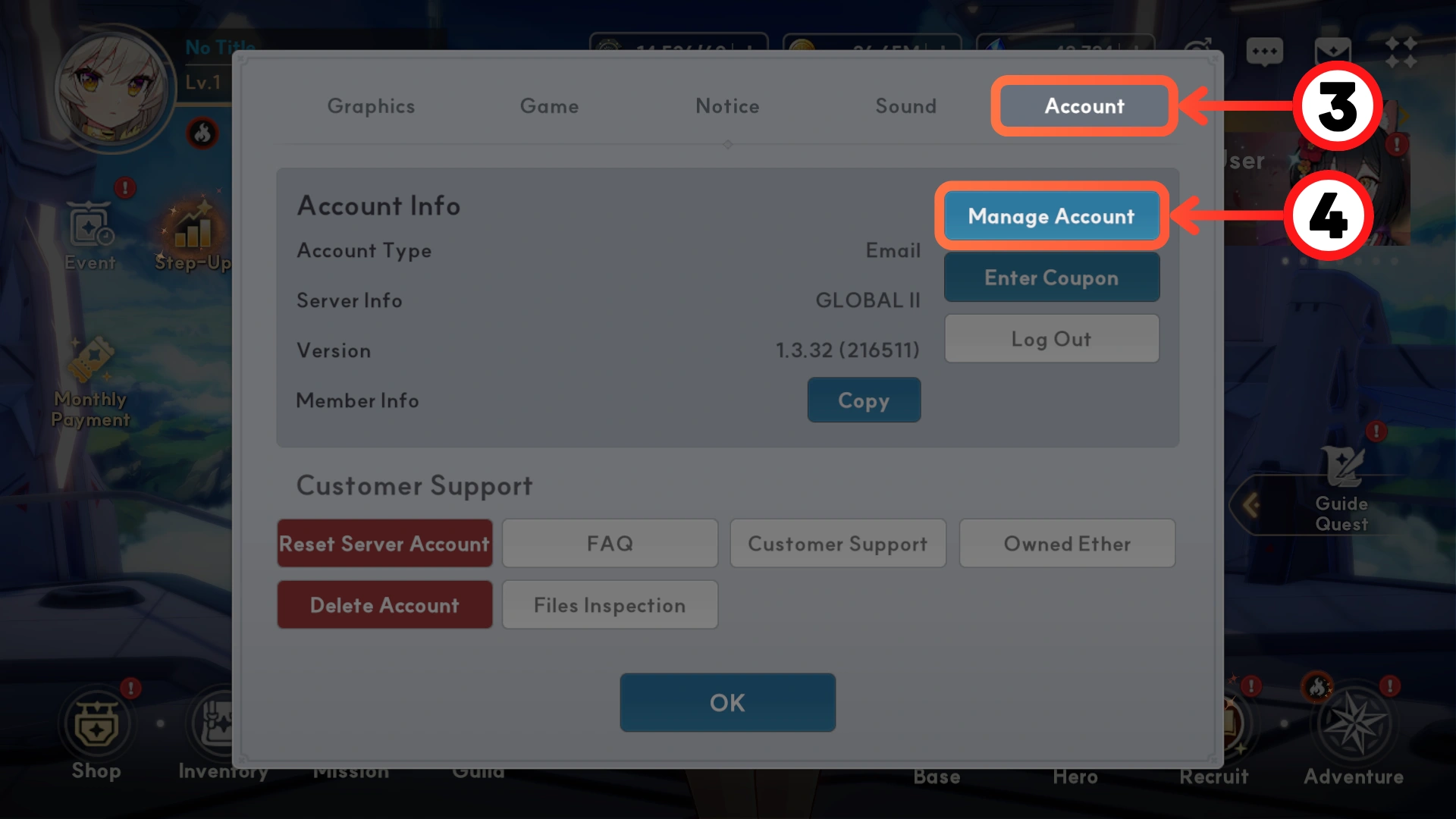The height and width of the screenshot is (819, 1456).
Task: Confirm with the OK button
Action: pos(727,703)
